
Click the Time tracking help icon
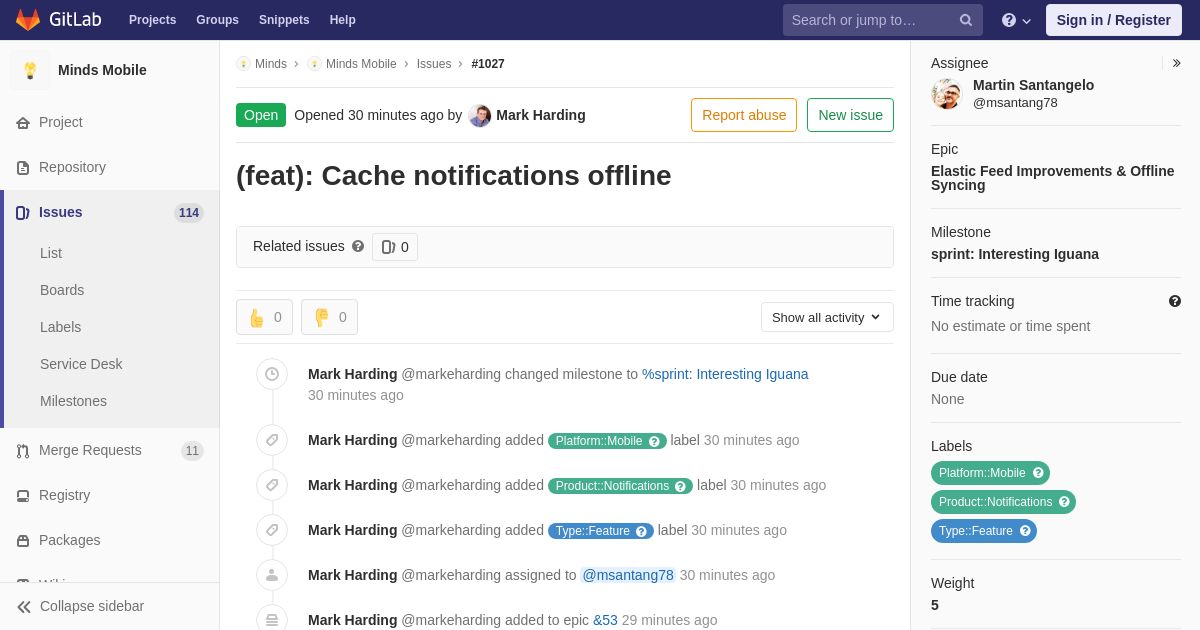(1175, 301)
